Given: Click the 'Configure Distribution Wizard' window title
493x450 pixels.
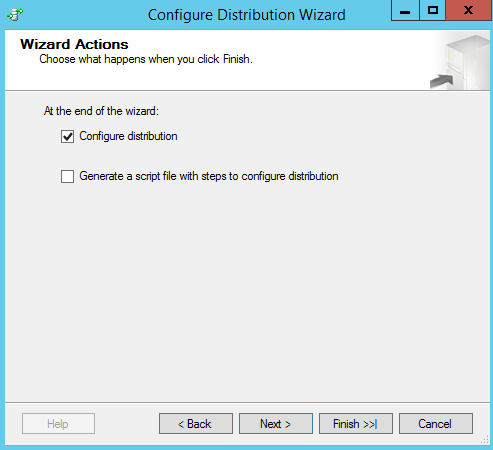Looking at the screenshot, I should [247, 15].
